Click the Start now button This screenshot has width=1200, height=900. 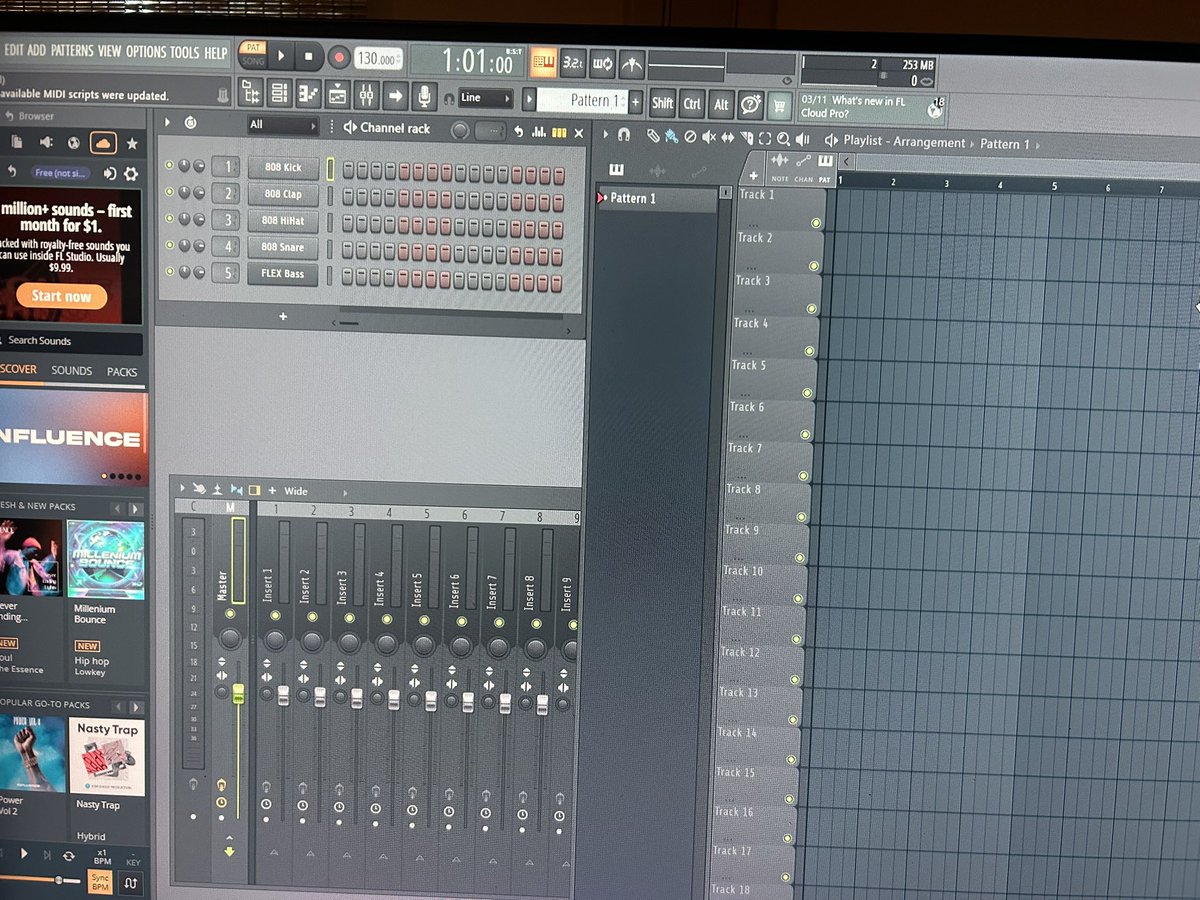click(x=61, y=296)
